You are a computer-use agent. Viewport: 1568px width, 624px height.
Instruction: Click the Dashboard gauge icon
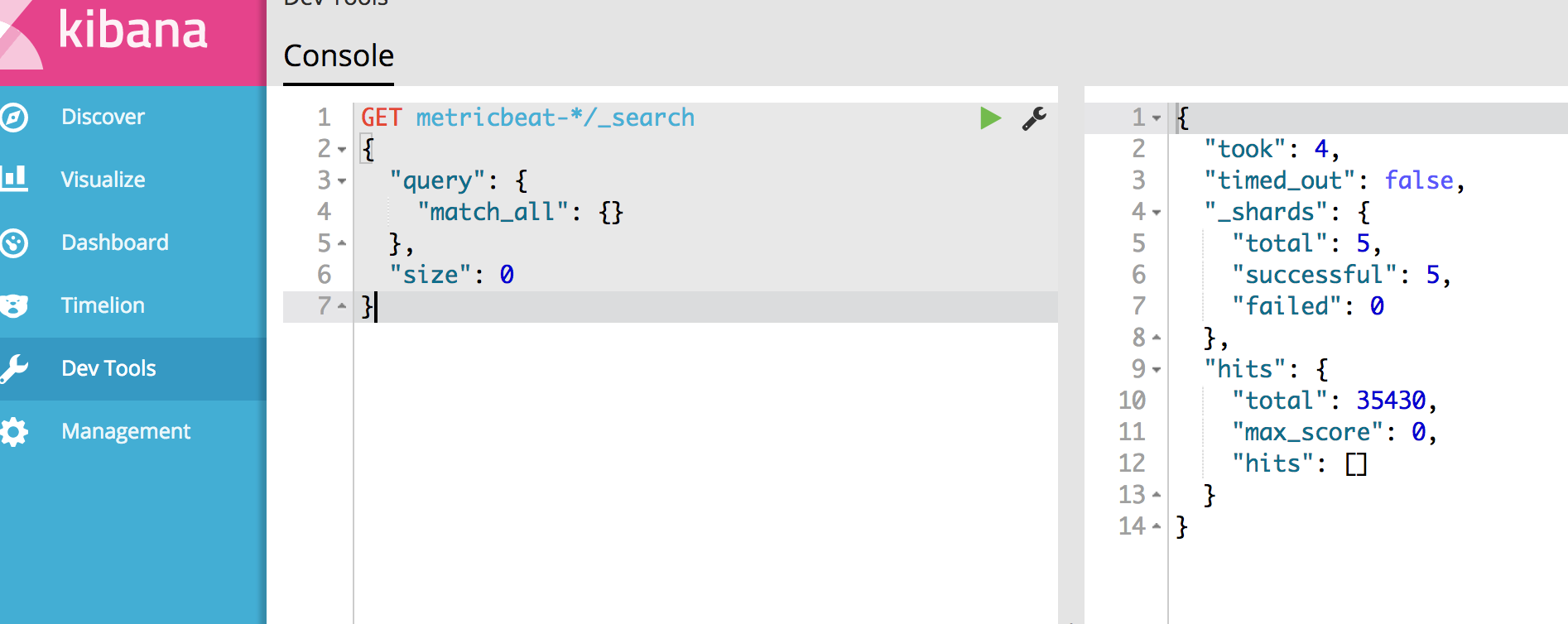[x=14, y=242]
